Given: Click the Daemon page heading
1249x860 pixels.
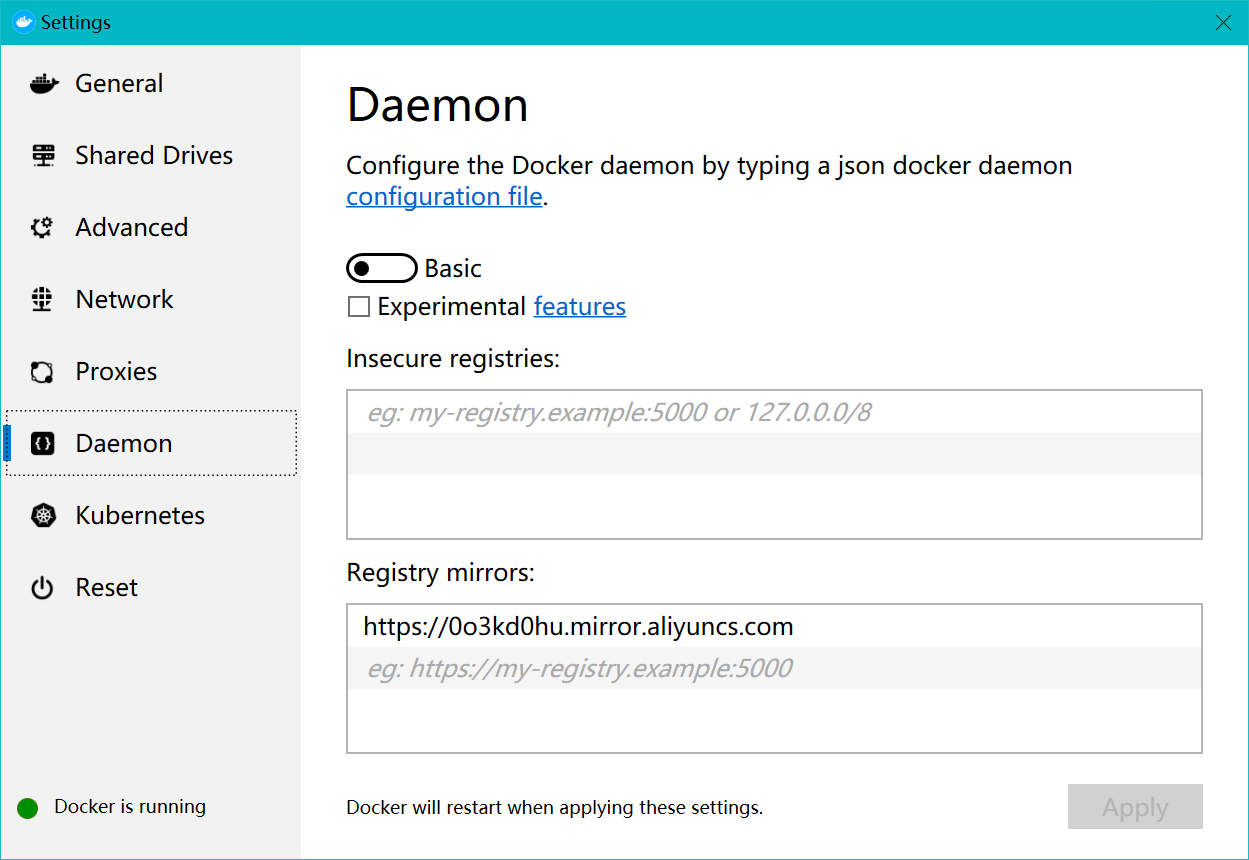Looking at the screenshot, I should pos(437,105).
